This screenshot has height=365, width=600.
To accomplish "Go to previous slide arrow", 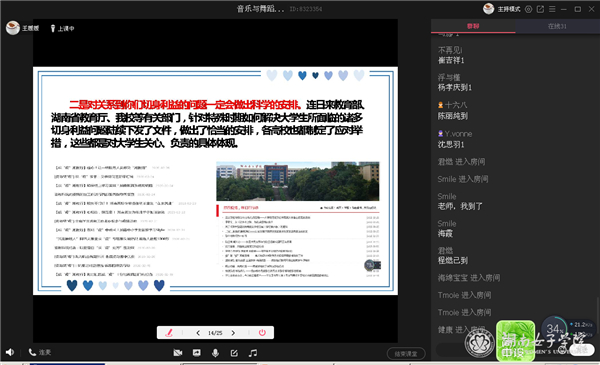I will 198,333.
